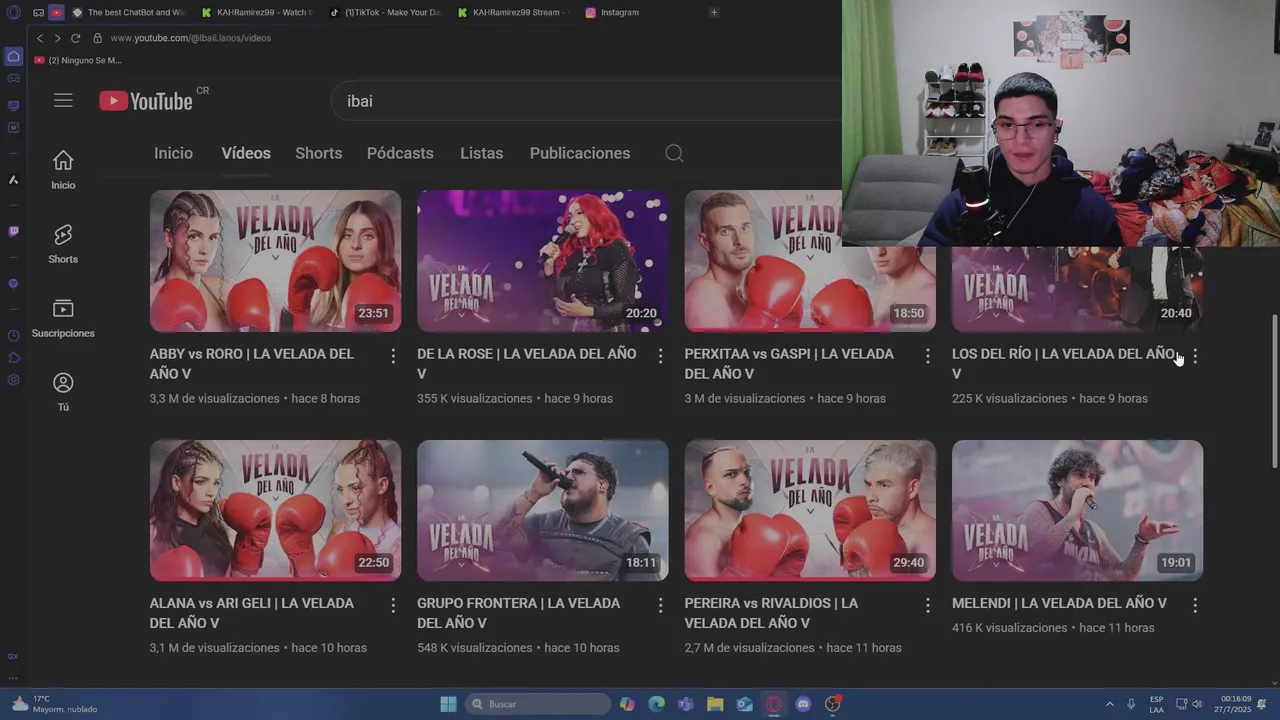Viewport: 1280px width, 720px height.
Task: Open Suscripciones in the YouTube sidebar
Action: click(63, 318)
